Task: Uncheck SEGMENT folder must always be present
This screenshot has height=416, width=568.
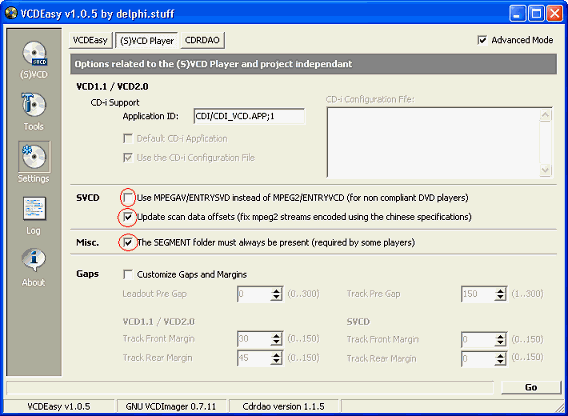Action: [128, 242]
